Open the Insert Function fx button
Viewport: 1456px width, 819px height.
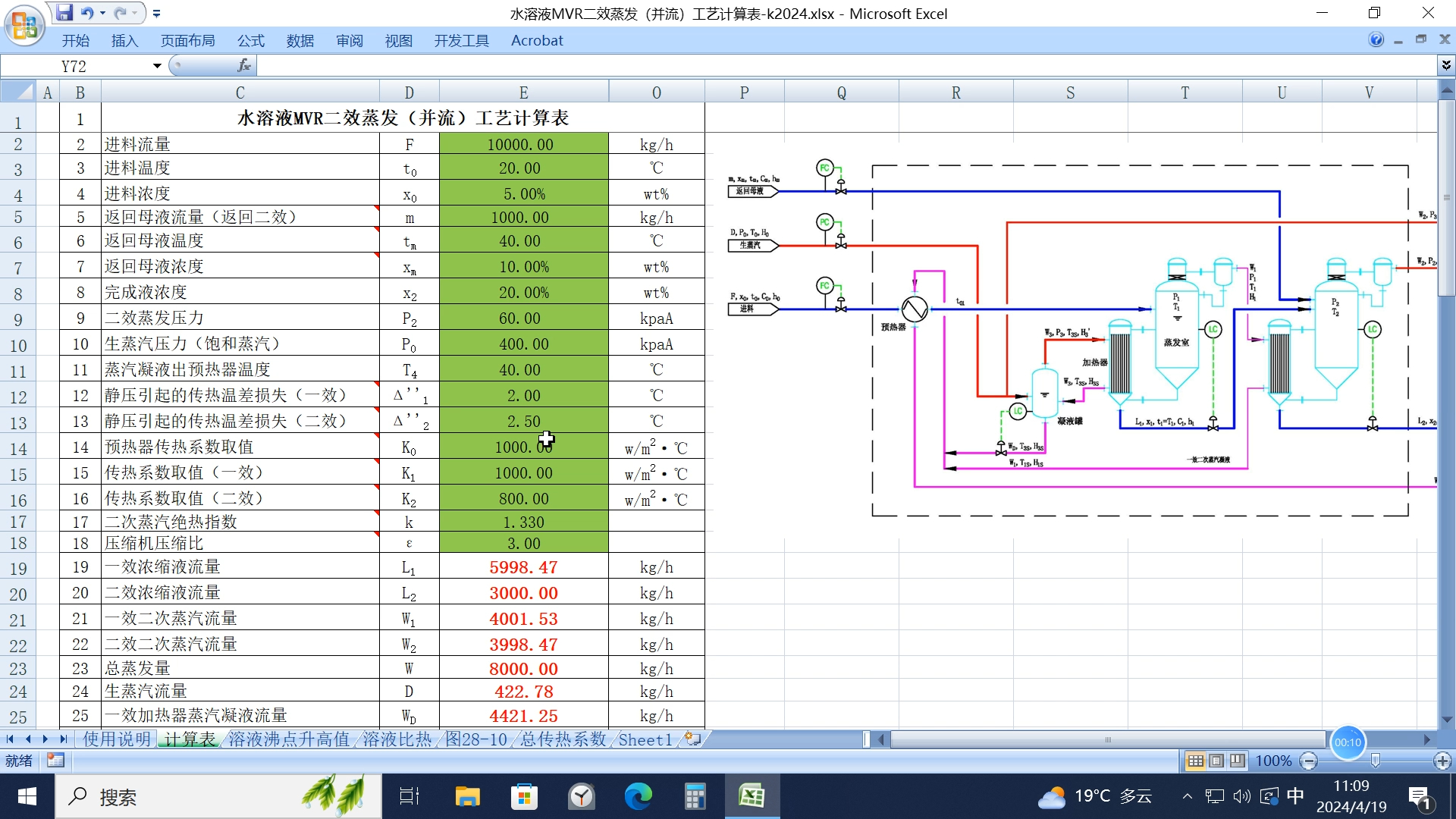(244, 66)
